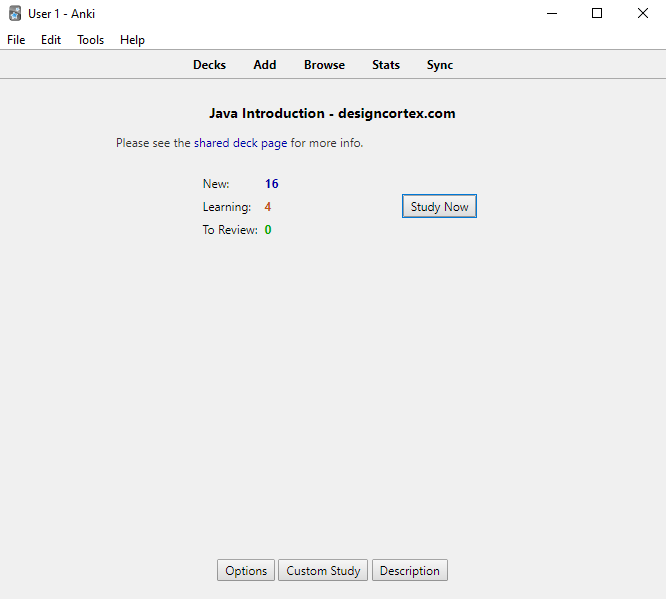Image resolution: width=666 pixels, height=599 pixels.
Task: Edit the deck Description
Action: pyautogui.click(x=409, y=571)
